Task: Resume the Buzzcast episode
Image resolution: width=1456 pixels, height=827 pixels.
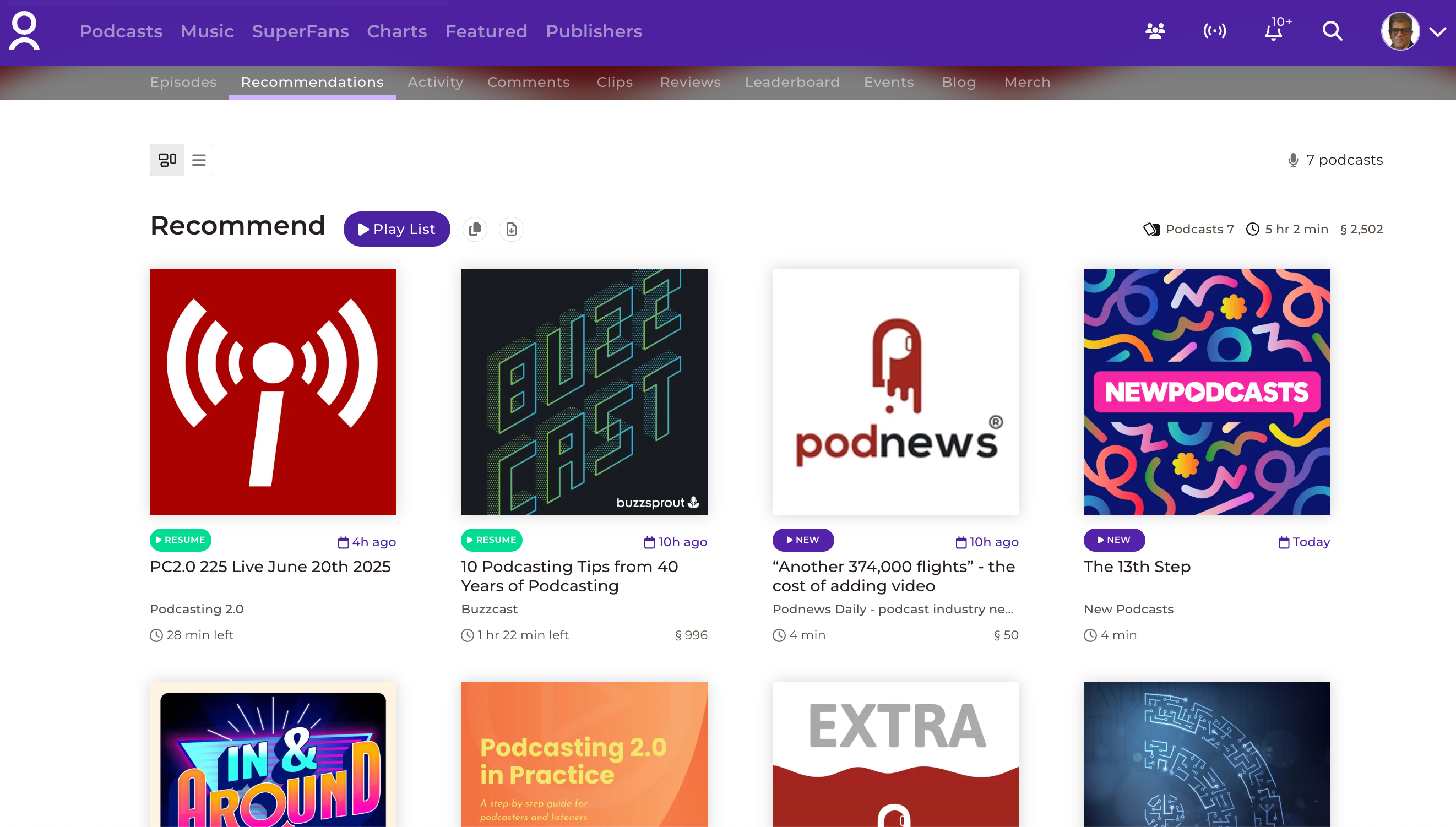Action: pos(491,540)
